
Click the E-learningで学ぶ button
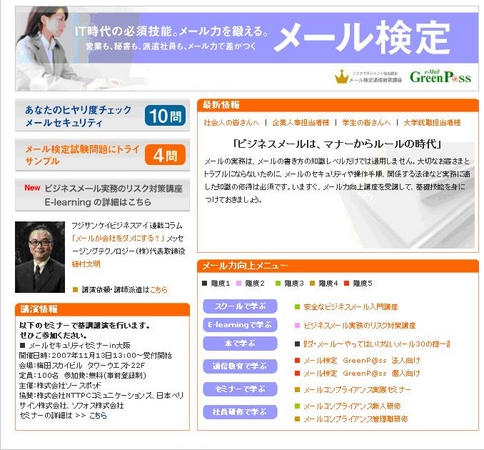tap(240, 325)
